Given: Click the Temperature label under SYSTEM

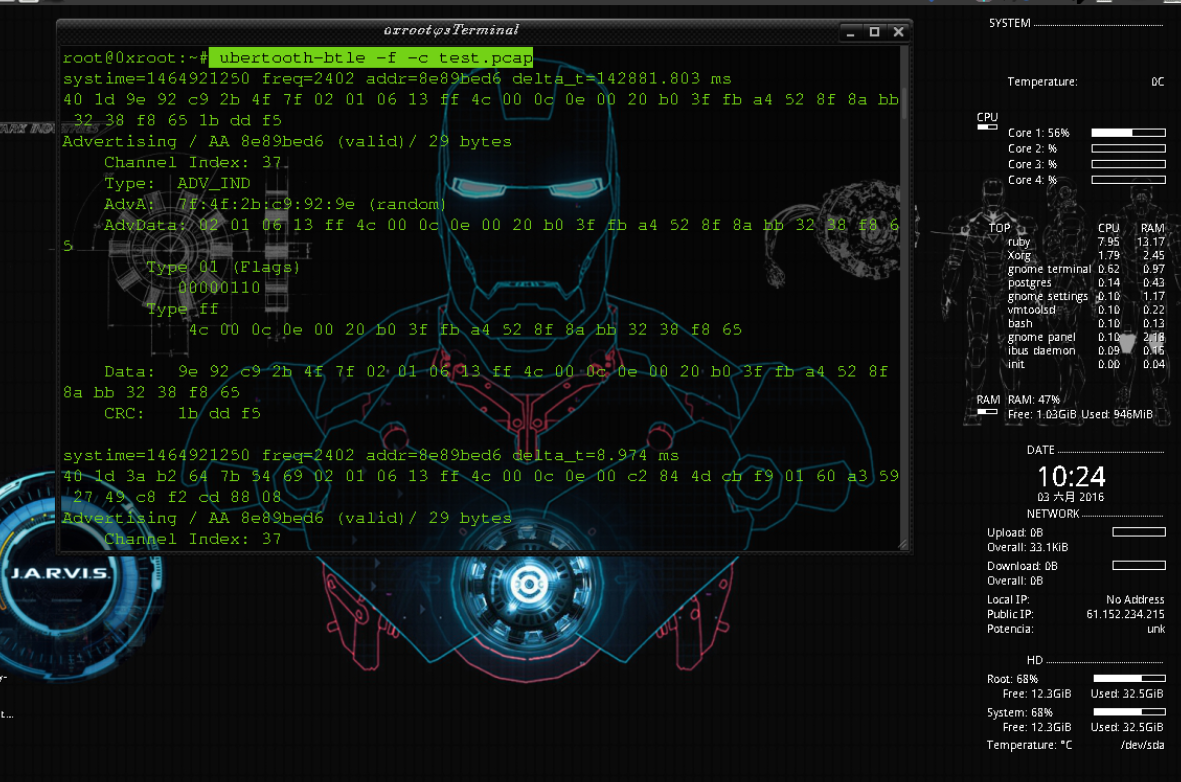Looking at the screenshot, I should pos(1042,81).
